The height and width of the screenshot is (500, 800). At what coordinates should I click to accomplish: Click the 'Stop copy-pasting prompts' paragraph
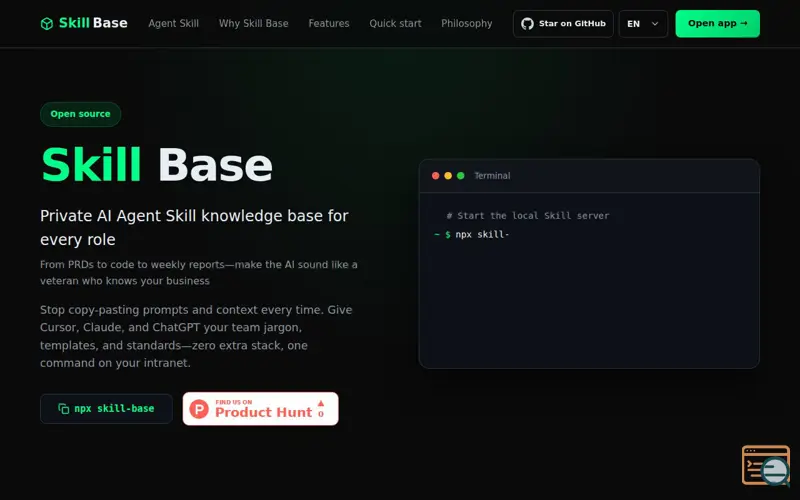[x=196, y=336]
